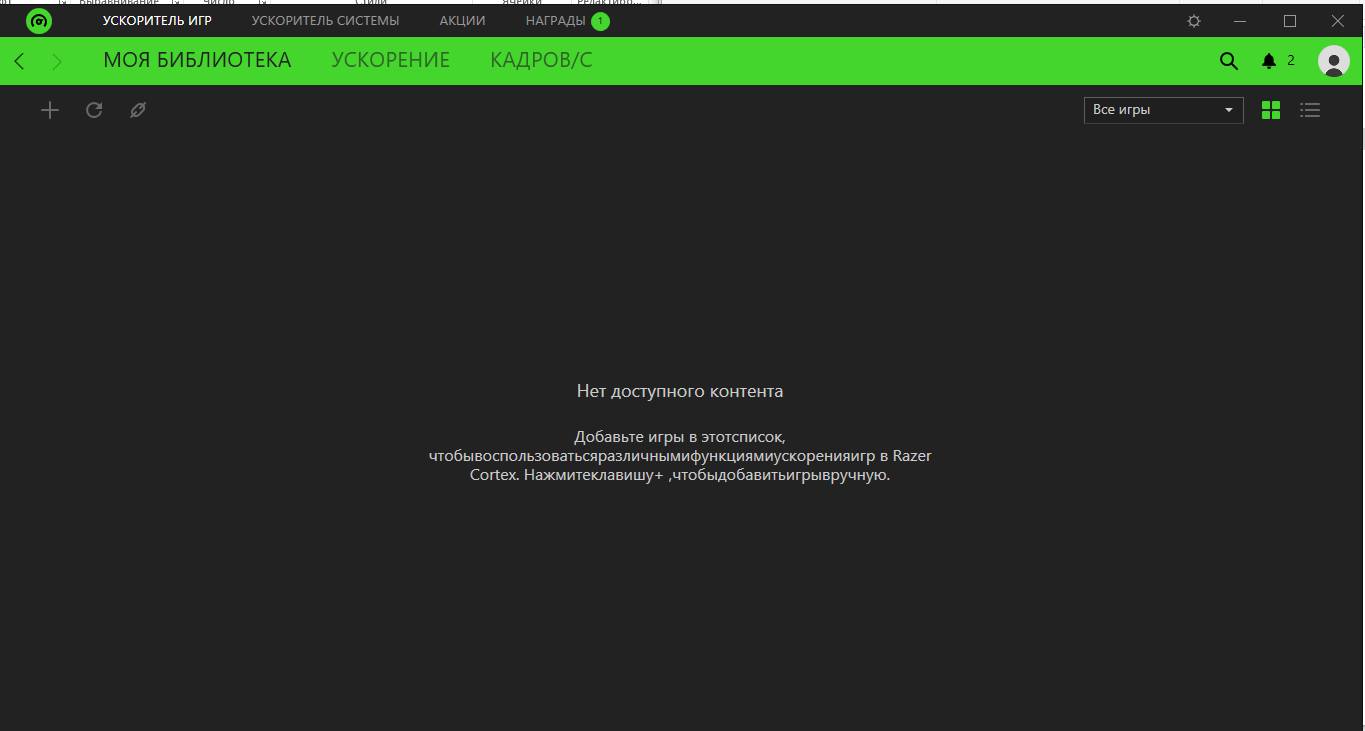Open the settings gear icon
The width and height of the screenshot is (1365, 731).
click(1194, 21)
